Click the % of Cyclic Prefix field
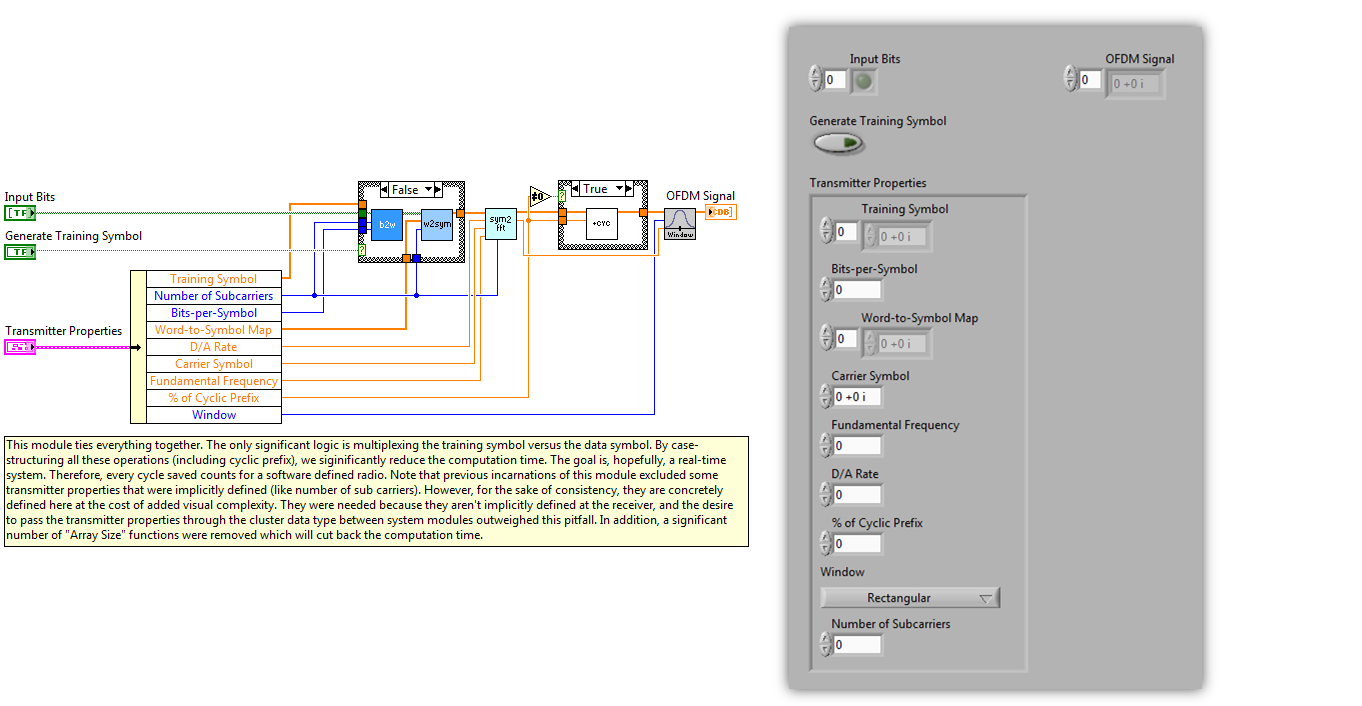Image resolution: width=1362 pixels, height=706 pixels. tap(857, 544)
